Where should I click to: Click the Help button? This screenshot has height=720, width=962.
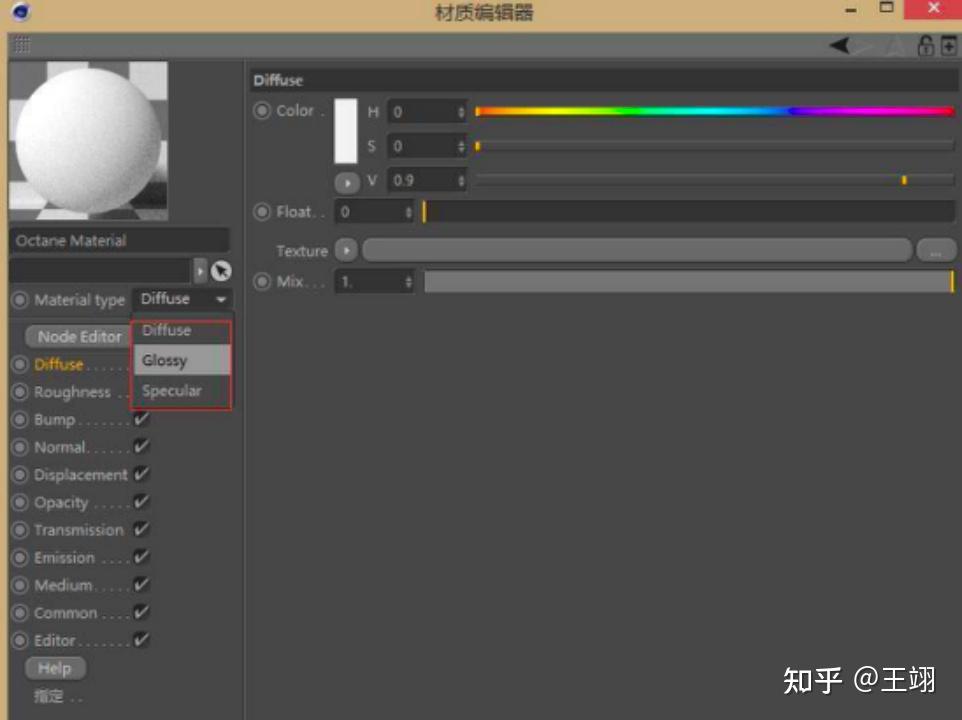click(54, 667)
